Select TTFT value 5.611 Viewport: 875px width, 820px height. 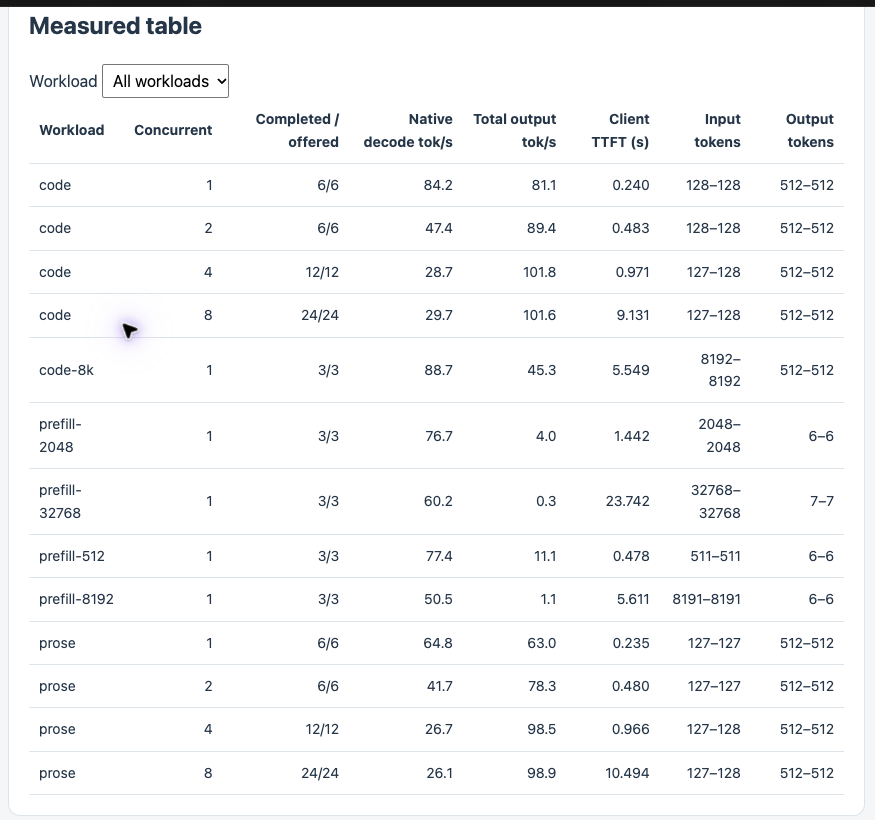(x=633, y=599)
